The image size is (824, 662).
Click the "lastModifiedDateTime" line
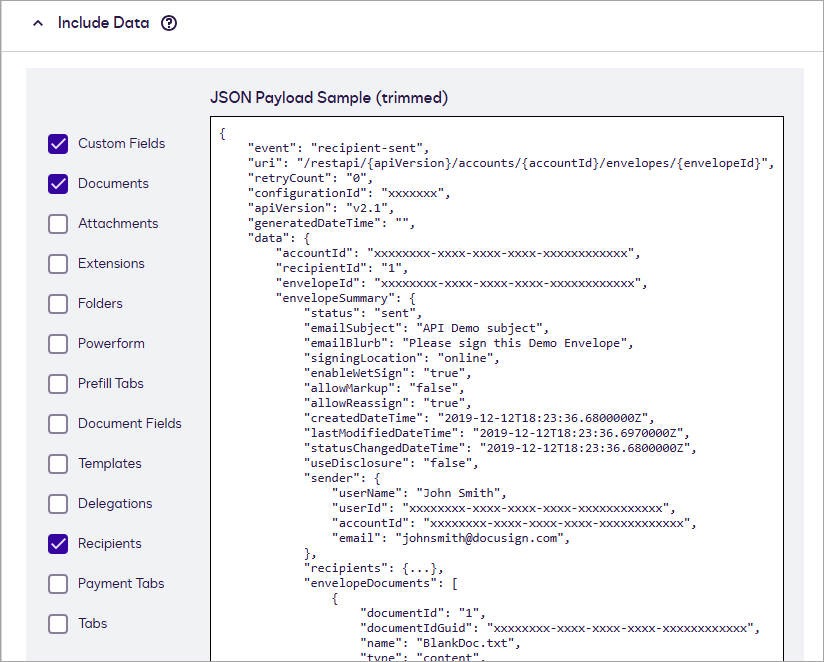497,433
